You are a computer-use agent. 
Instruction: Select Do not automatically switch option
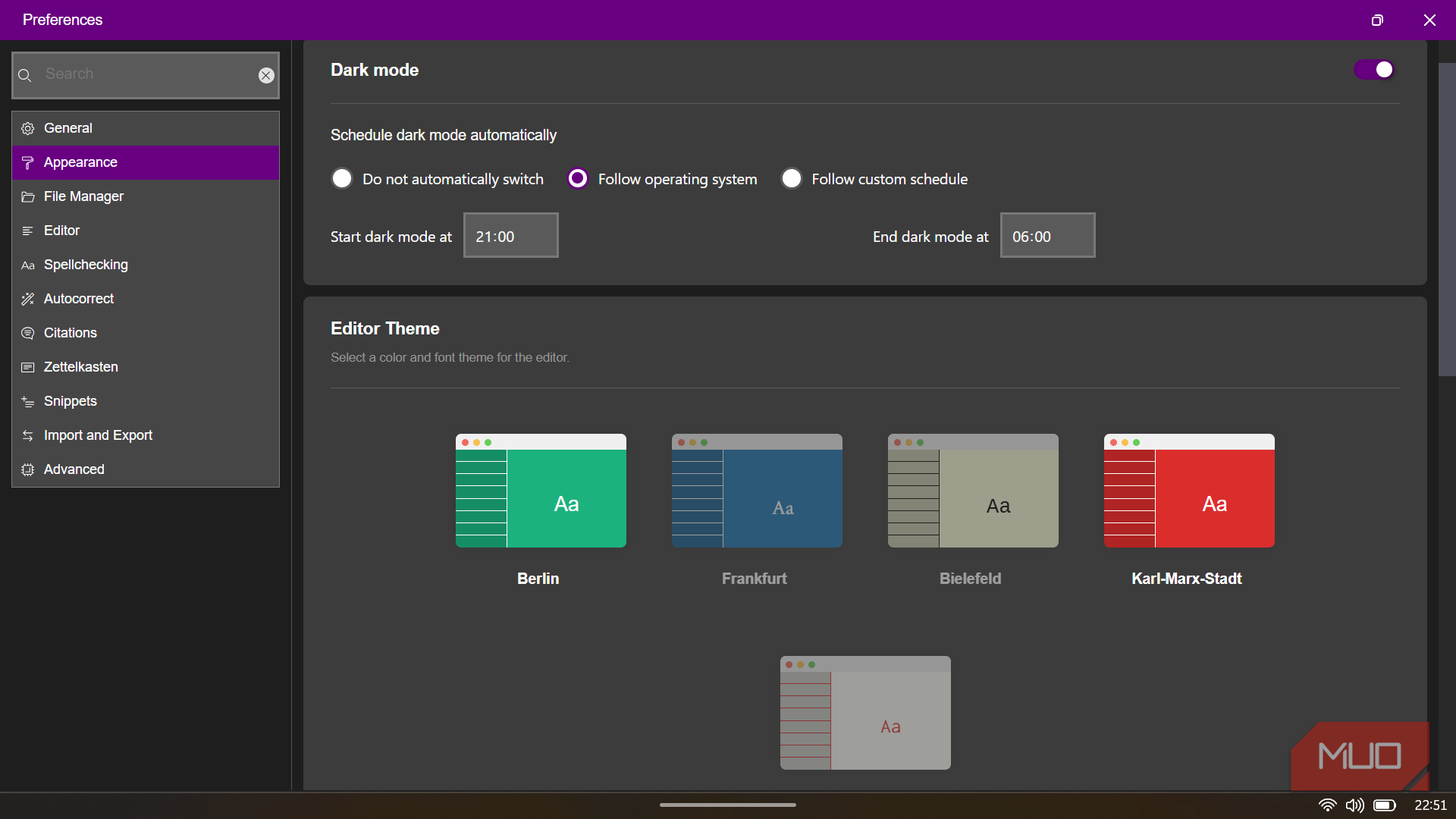tap(342, 178)
